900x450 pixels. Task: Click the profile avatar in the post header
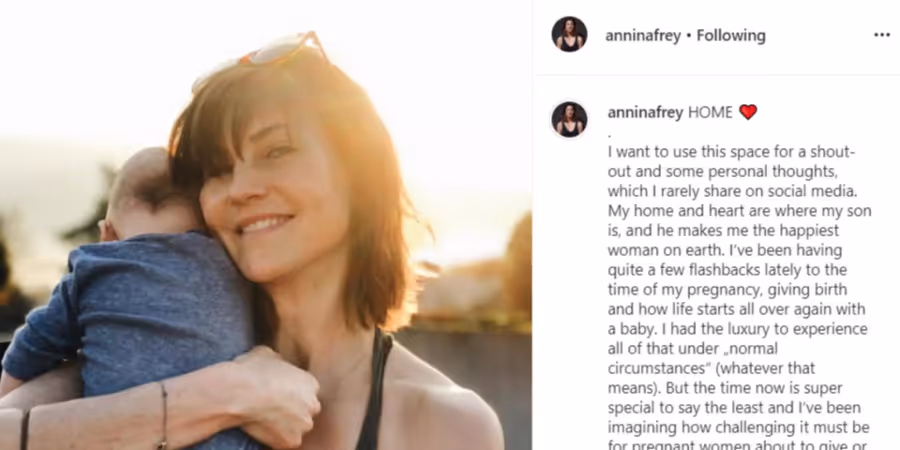coord(569,34)
